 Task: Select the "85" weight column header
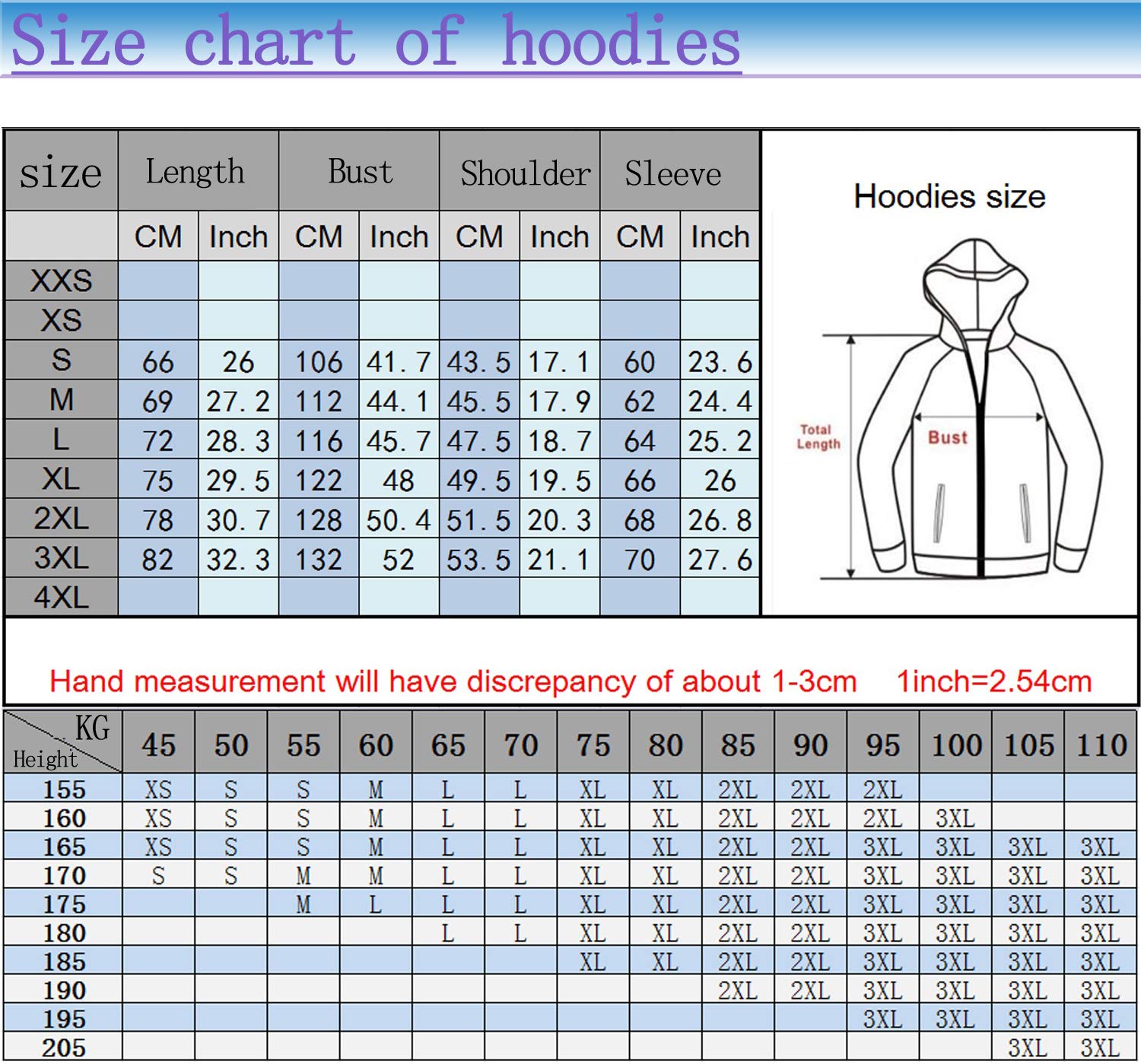pyautogui.click(x=738, y=745)
